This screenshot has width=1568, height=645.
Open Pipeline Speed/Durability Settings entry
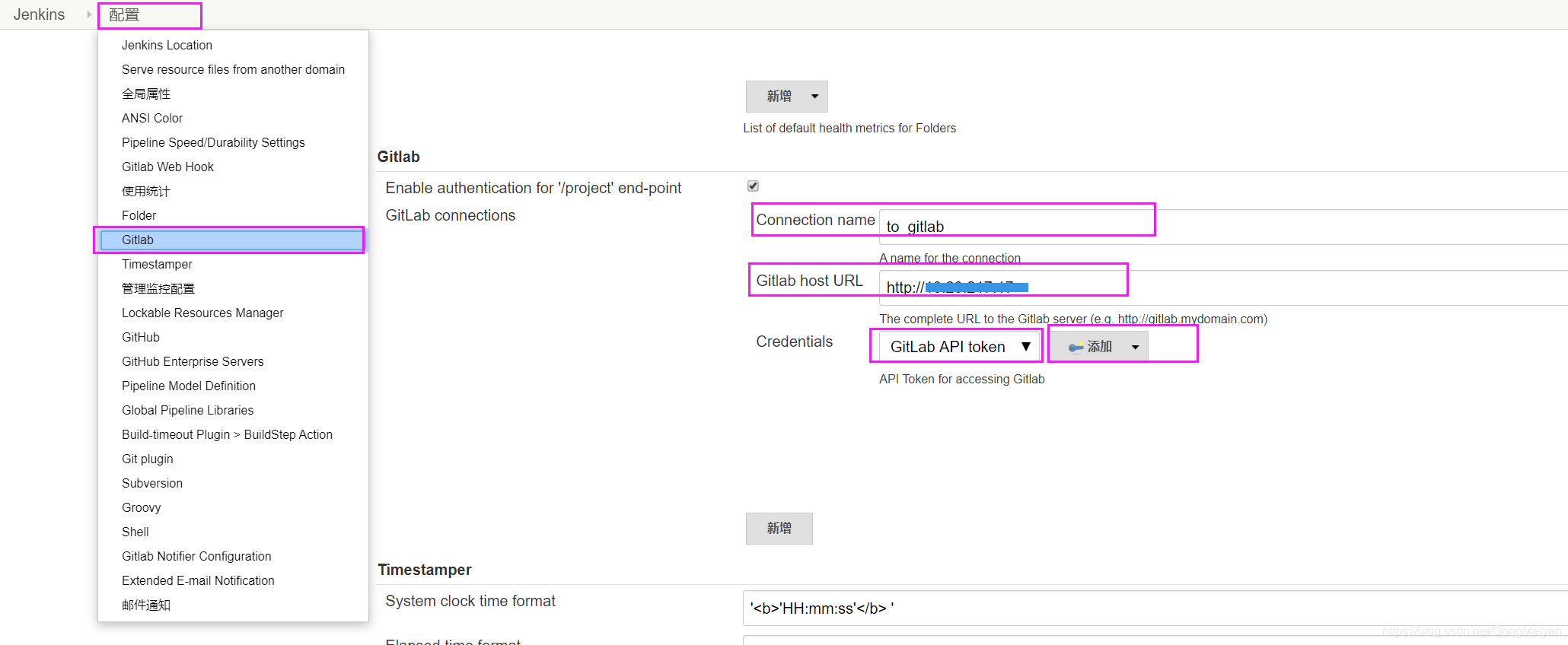(x=213, y=142)
